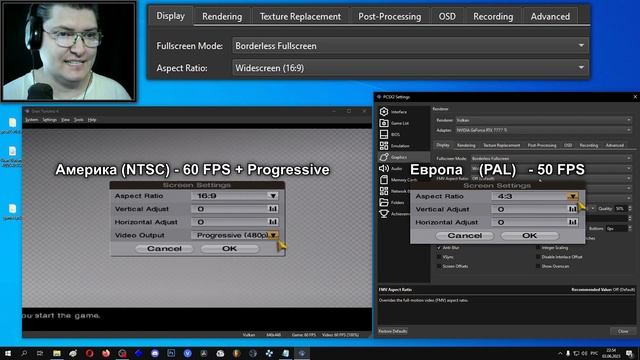Select the Graphics settings category
The width and height of the screenshot is (640, 360).
click(404, 157)
